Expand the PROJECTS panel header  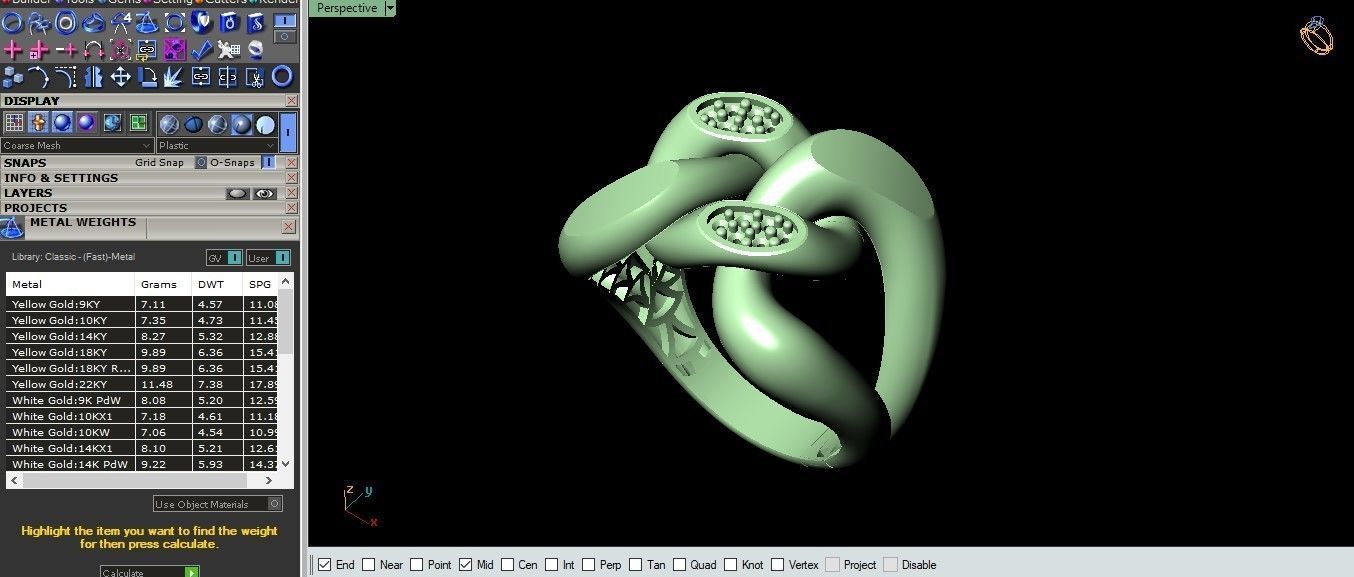pyautogui.click(x=35, y=208)
